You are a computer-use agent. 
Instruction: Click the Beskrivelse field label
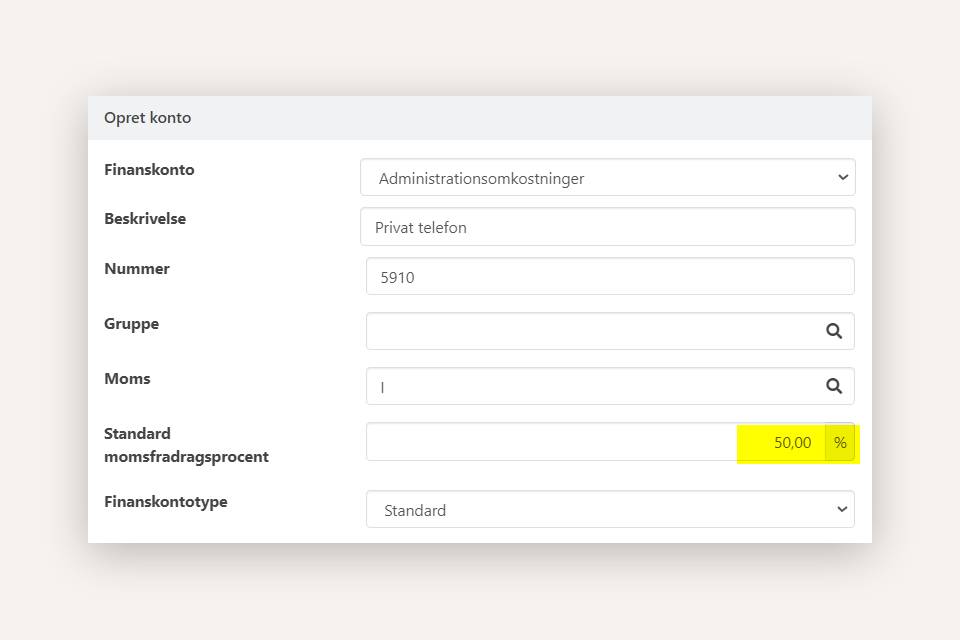pos(145,219)
